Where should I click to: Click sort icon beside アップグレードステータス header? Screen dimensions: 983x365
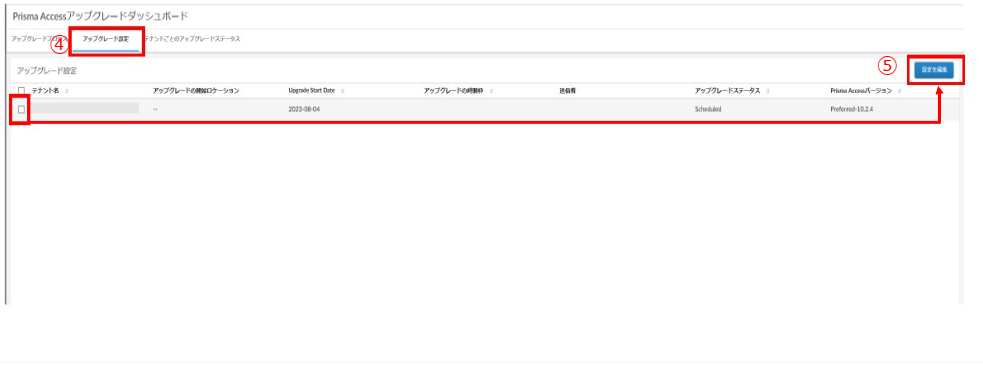pos(769,91)
